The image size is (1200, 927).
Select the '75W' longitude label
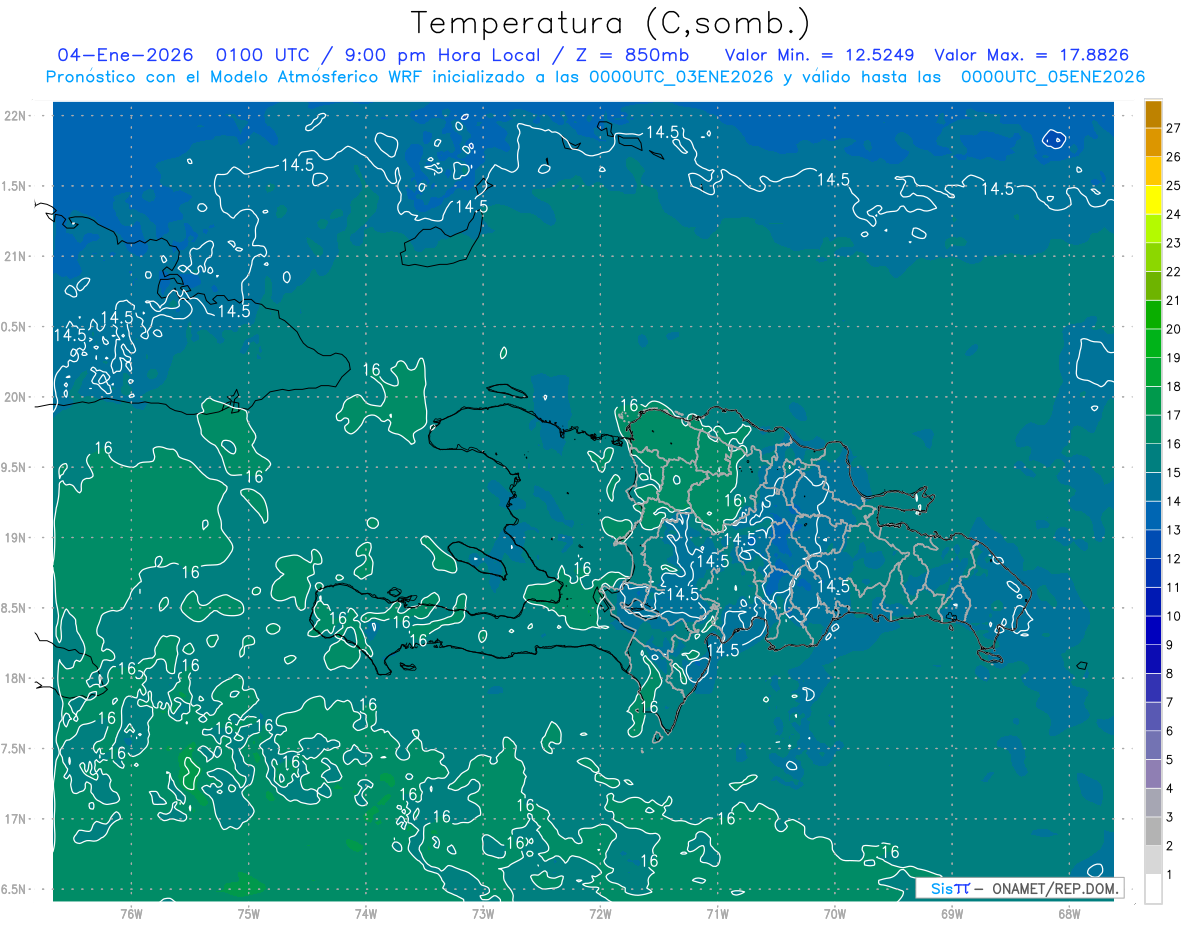click(249, 913)
